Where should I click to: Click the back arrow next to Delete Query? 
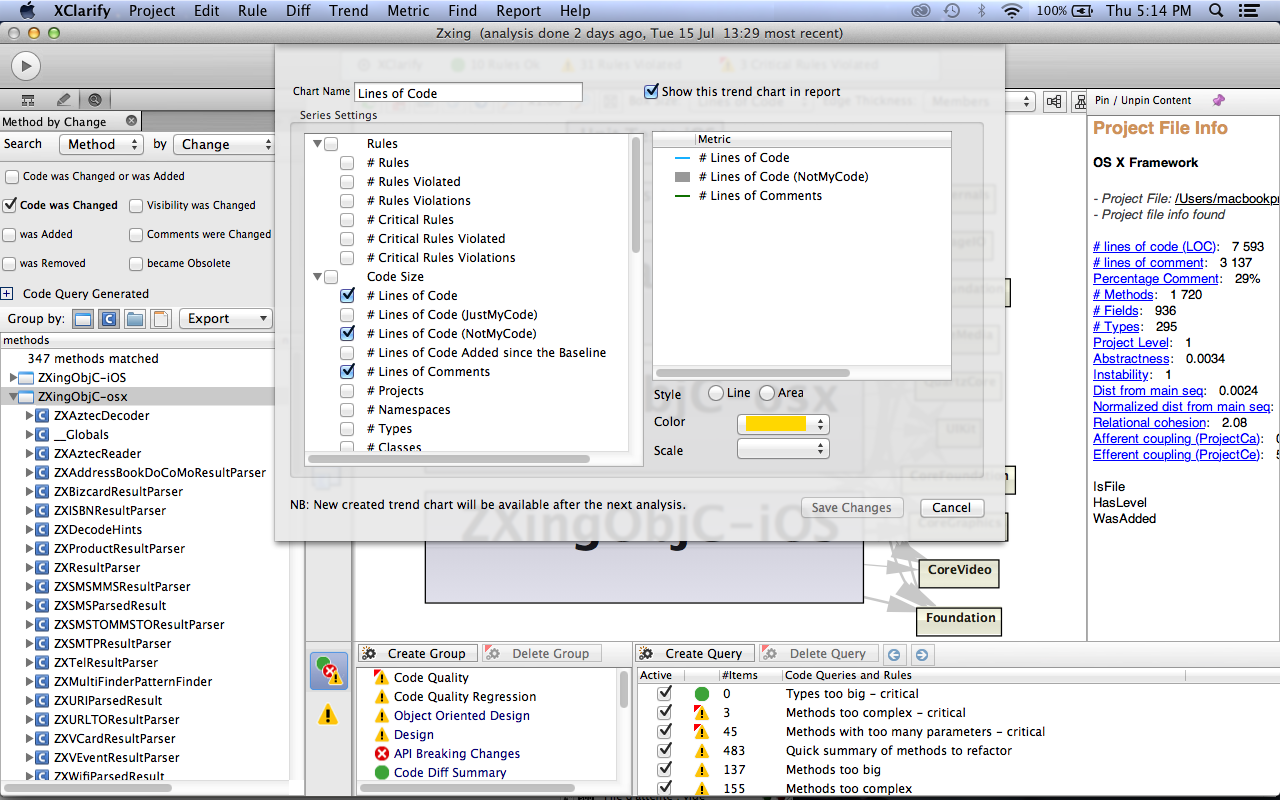(x=894, y=655)
